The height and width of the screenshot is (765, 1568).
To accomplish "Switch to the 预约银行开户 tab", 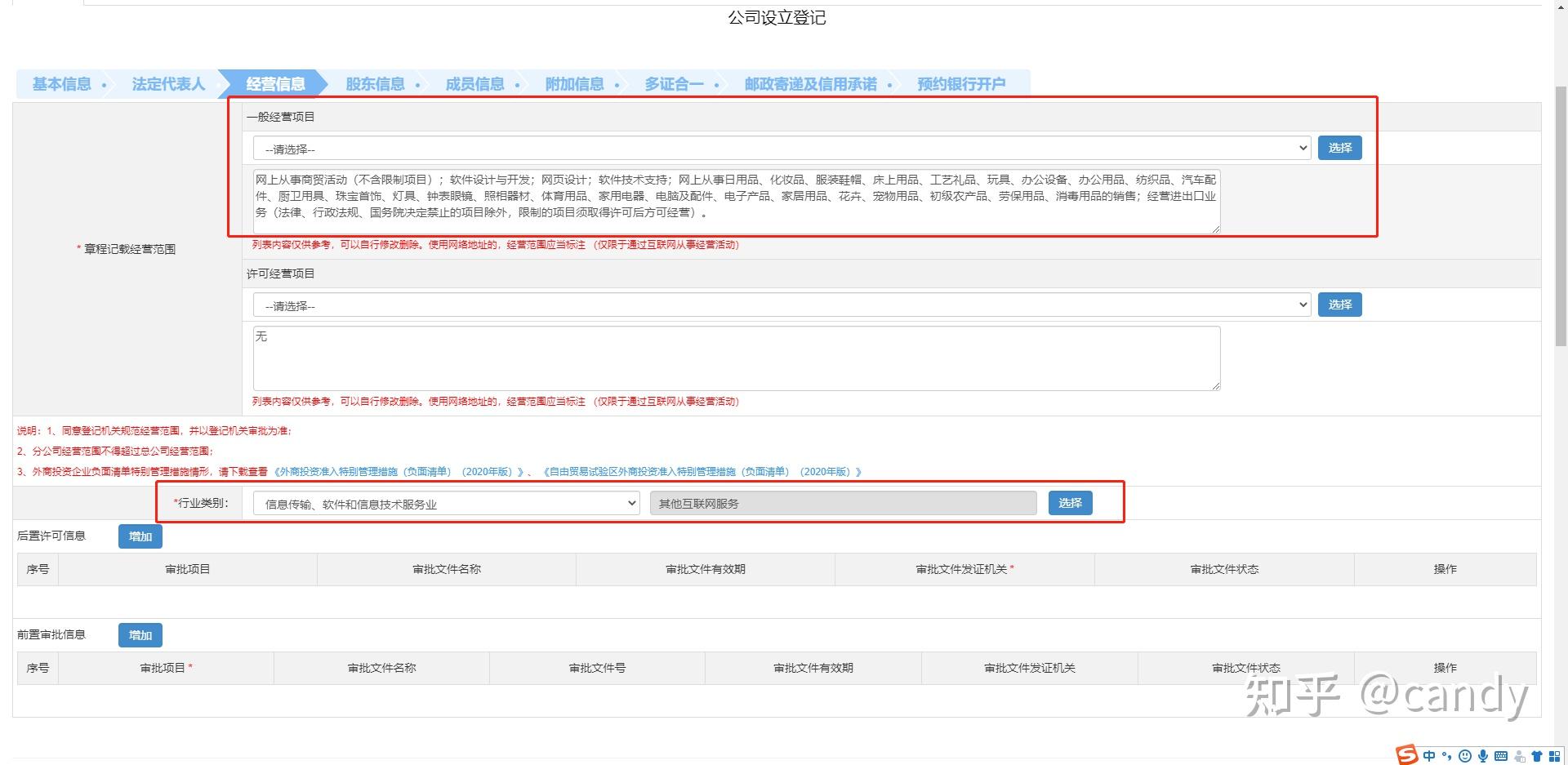I will click(960, 83).
